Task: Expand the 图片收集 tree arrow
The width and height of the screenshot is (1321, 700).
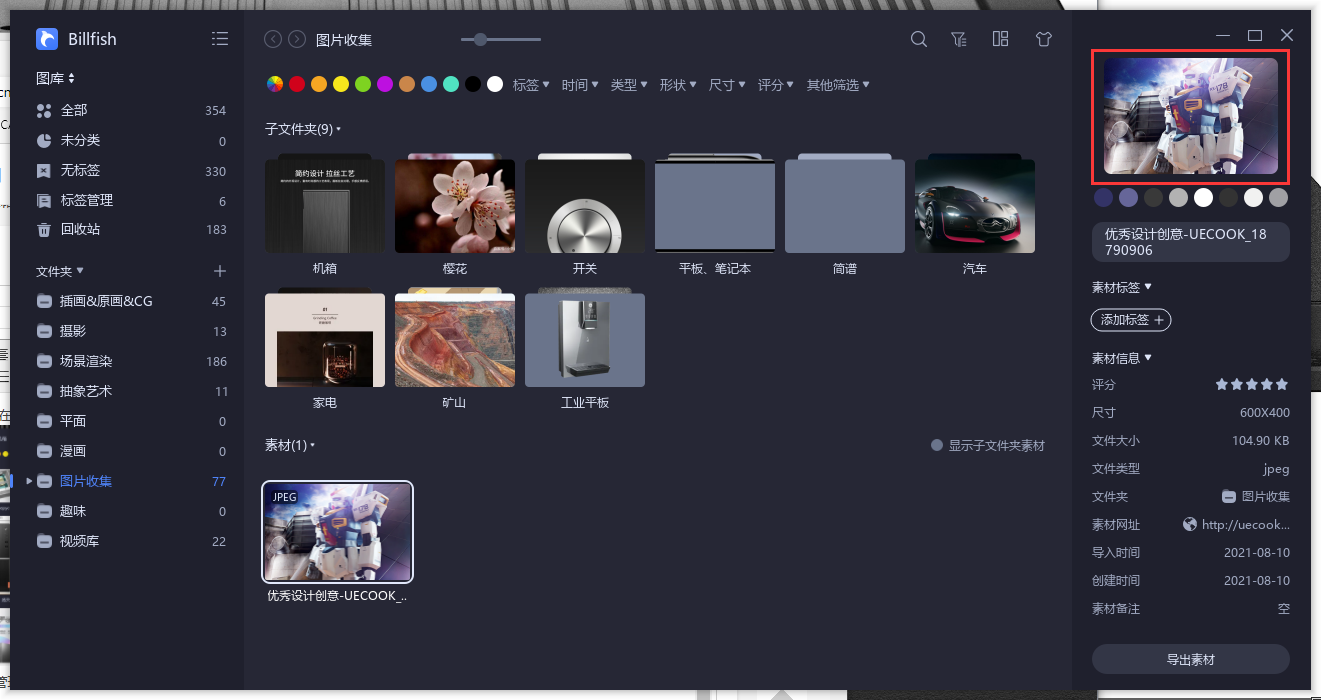Action: pos(28,481)
